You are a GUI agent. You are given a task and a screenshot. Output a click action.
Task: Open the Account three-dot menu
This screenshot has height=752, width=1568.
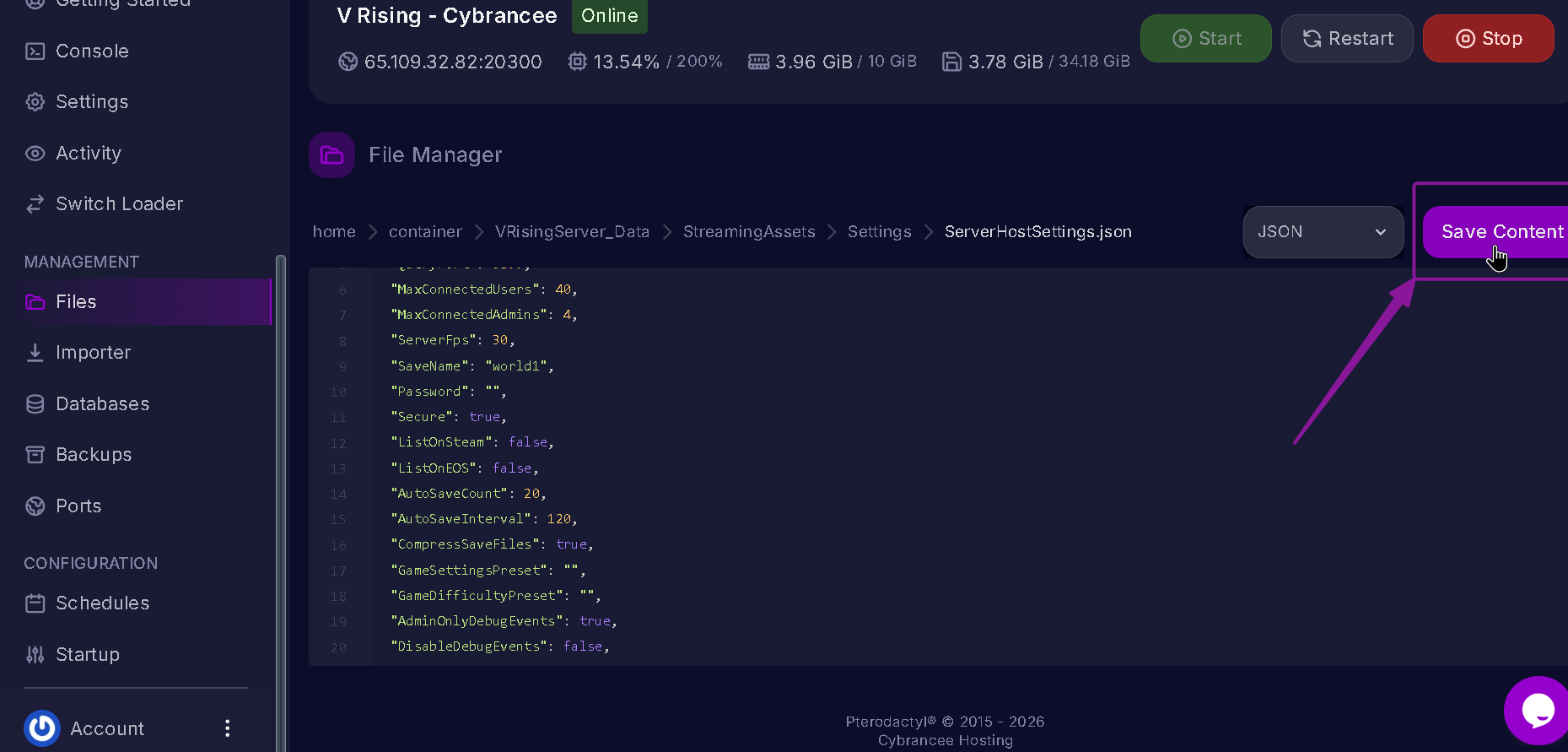point(227,728)
